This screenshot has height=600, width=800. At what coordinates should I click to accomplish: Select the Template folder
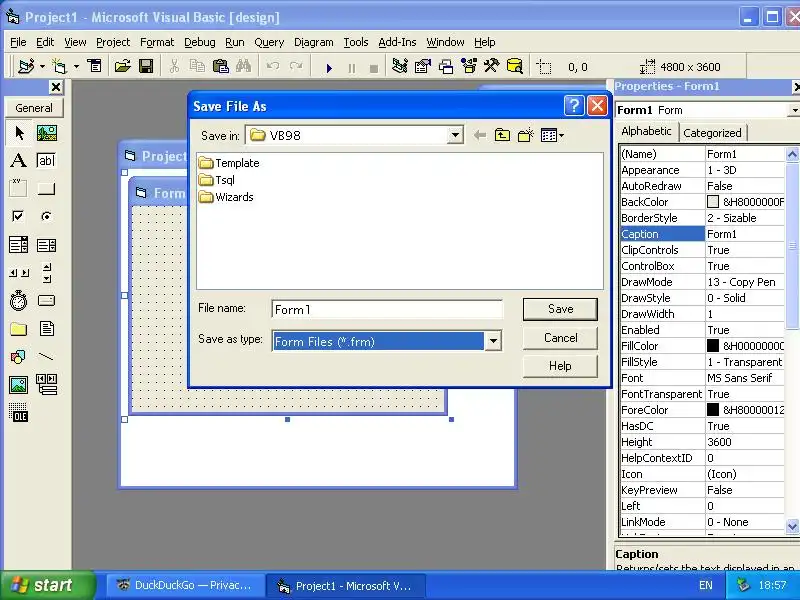click(229, 163)
